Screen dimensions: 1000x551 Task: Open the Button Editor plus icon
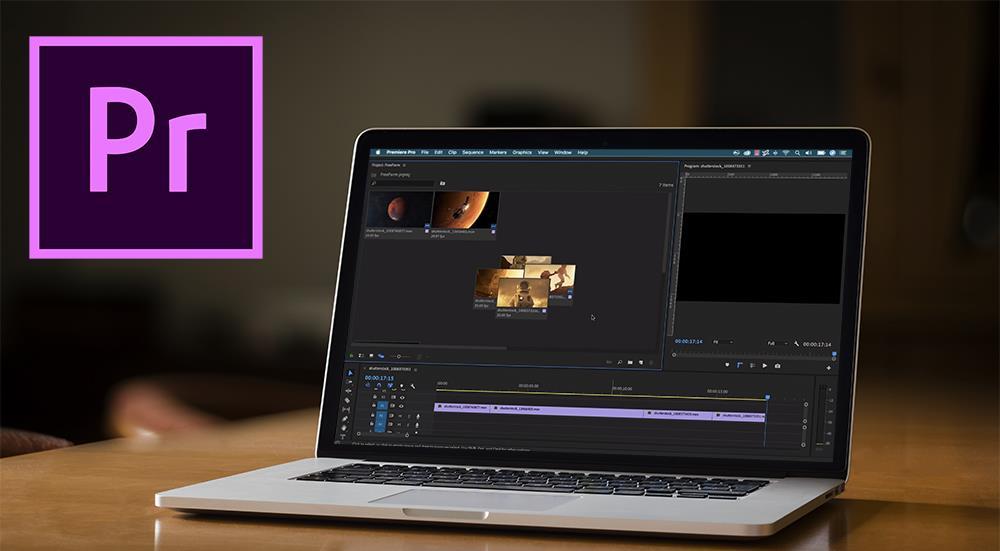tap(828, 367)
